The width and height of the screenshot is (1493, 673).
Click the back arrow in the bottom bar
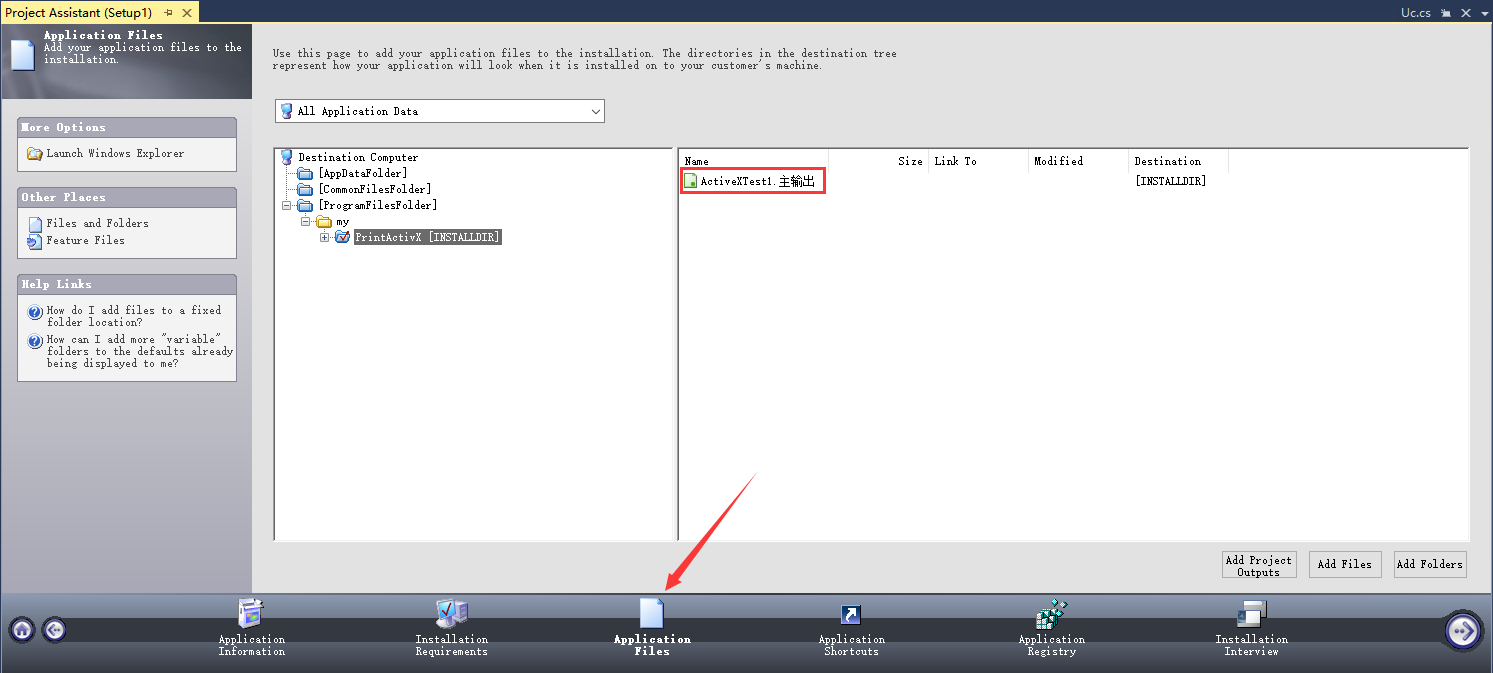click(x=54, y=630)
